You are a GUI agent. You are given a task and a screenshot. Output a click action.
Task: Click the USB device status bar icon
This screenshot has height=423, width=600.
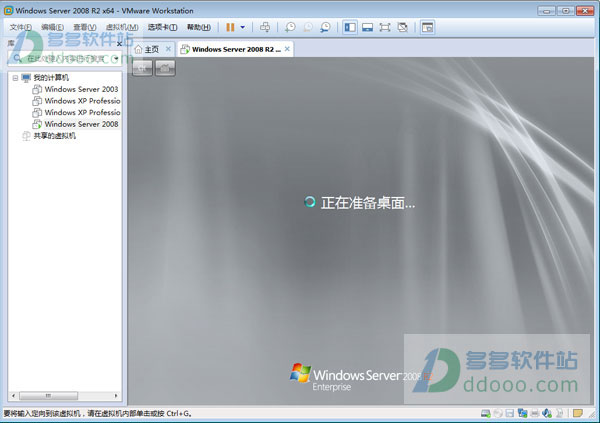(559, 413)
